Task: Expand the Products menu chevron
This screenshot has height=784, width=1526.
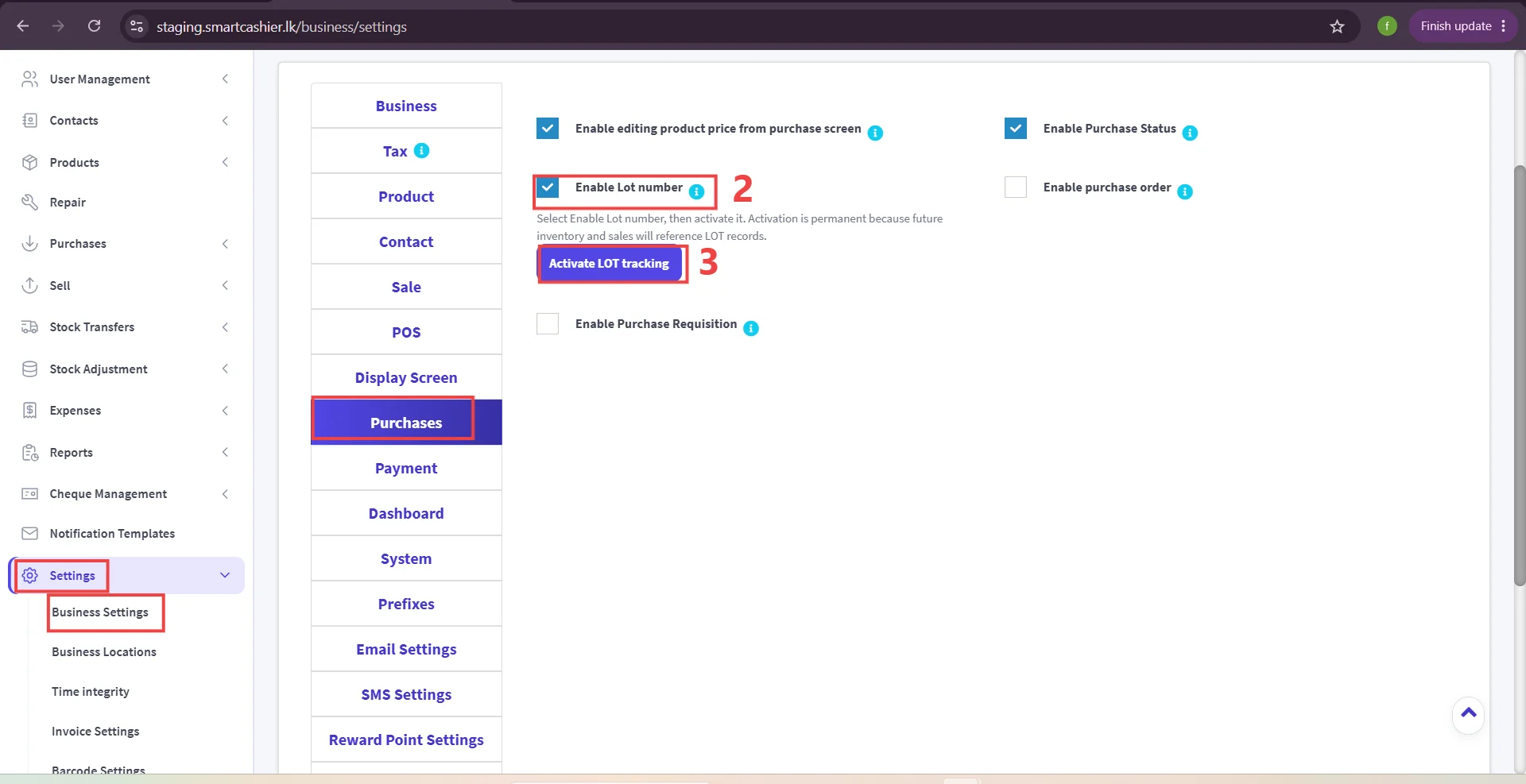Action: [x=225, y=162]
